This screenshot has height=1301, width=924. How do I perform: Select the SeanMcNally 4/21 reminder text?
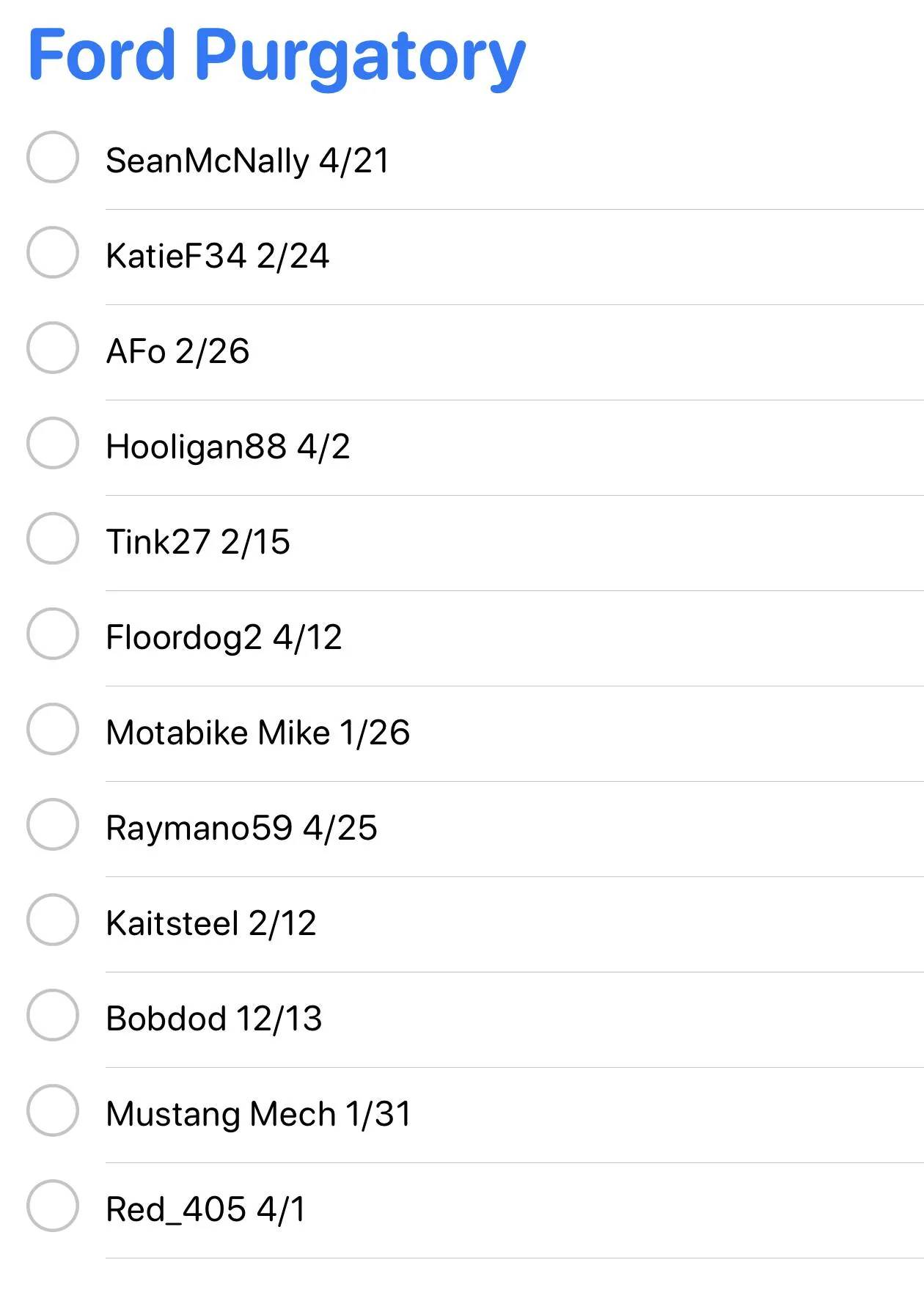coord(247,161)
